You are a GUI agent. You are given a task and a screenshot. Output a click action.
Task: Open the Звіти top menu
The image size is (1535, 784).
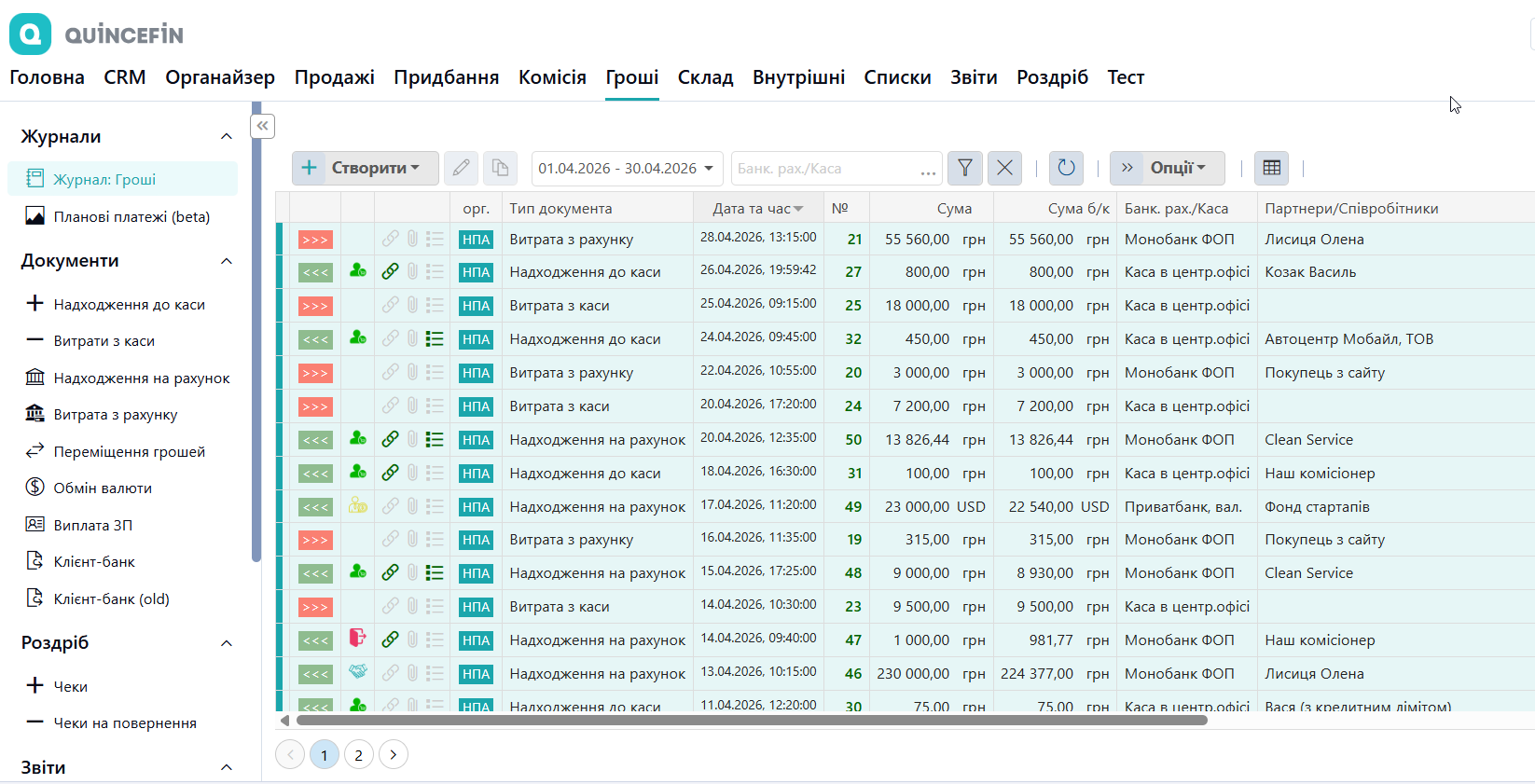coord(974,77)
